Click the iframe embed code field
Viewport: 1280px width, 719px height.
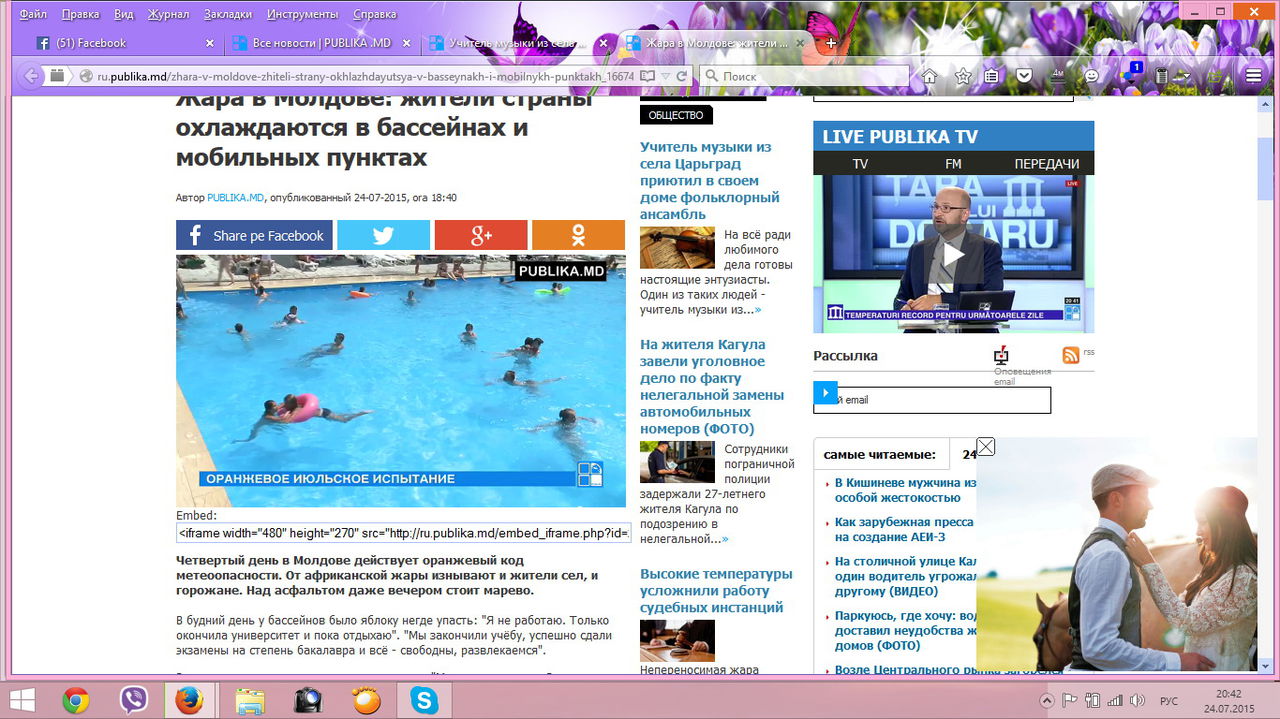point(404,532)
